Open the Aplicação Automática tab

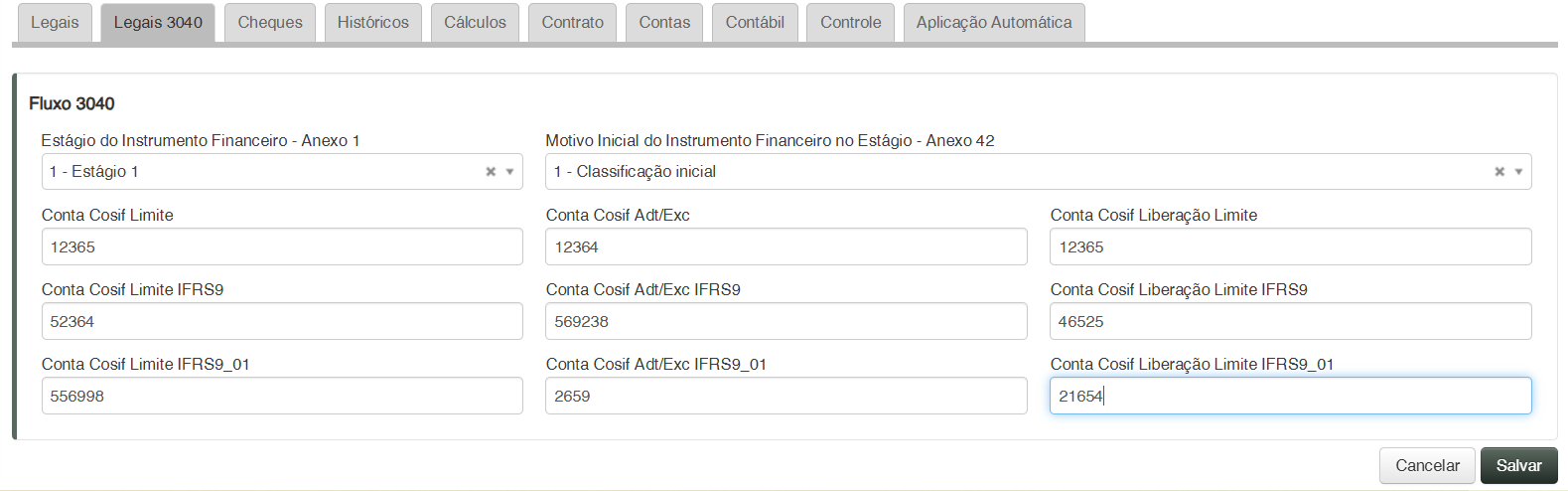tap(994, 23)
